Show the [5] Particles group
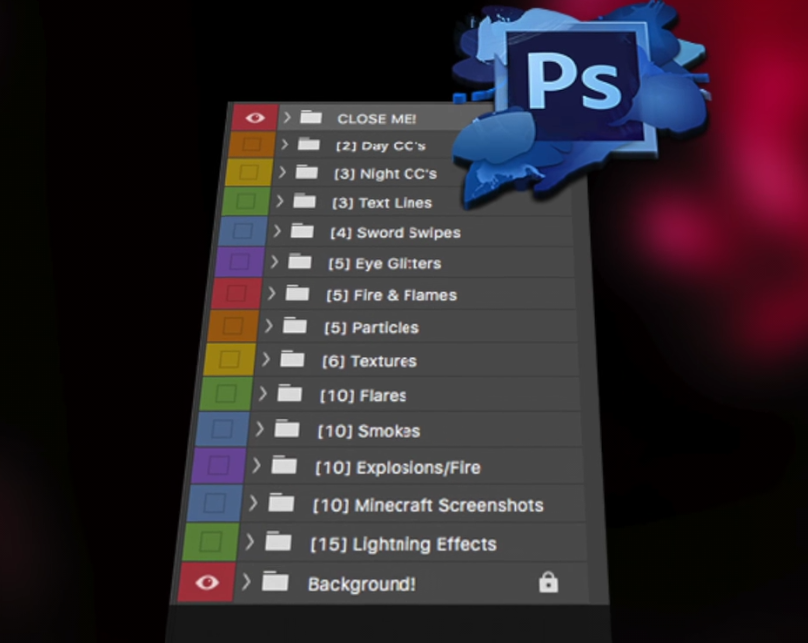The image size is (808, 643). [x=232, y=326]
